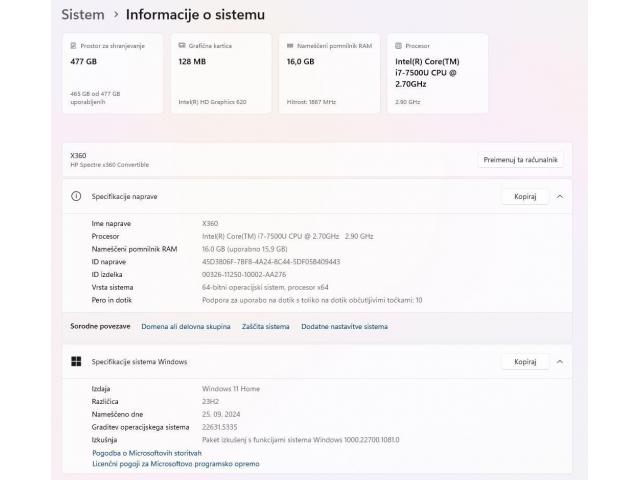Click the Windows logo beside Specifikacije sistema Windows
Viewport: 640px width, 480px height.
click(x=76, y=361)
